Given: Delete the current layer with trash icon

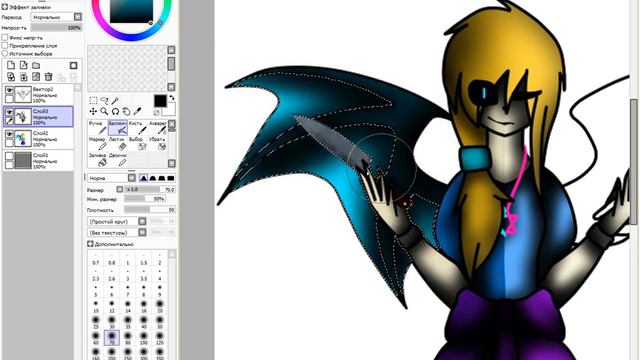Looking at the screenshot, I should (x=49, y=76).
